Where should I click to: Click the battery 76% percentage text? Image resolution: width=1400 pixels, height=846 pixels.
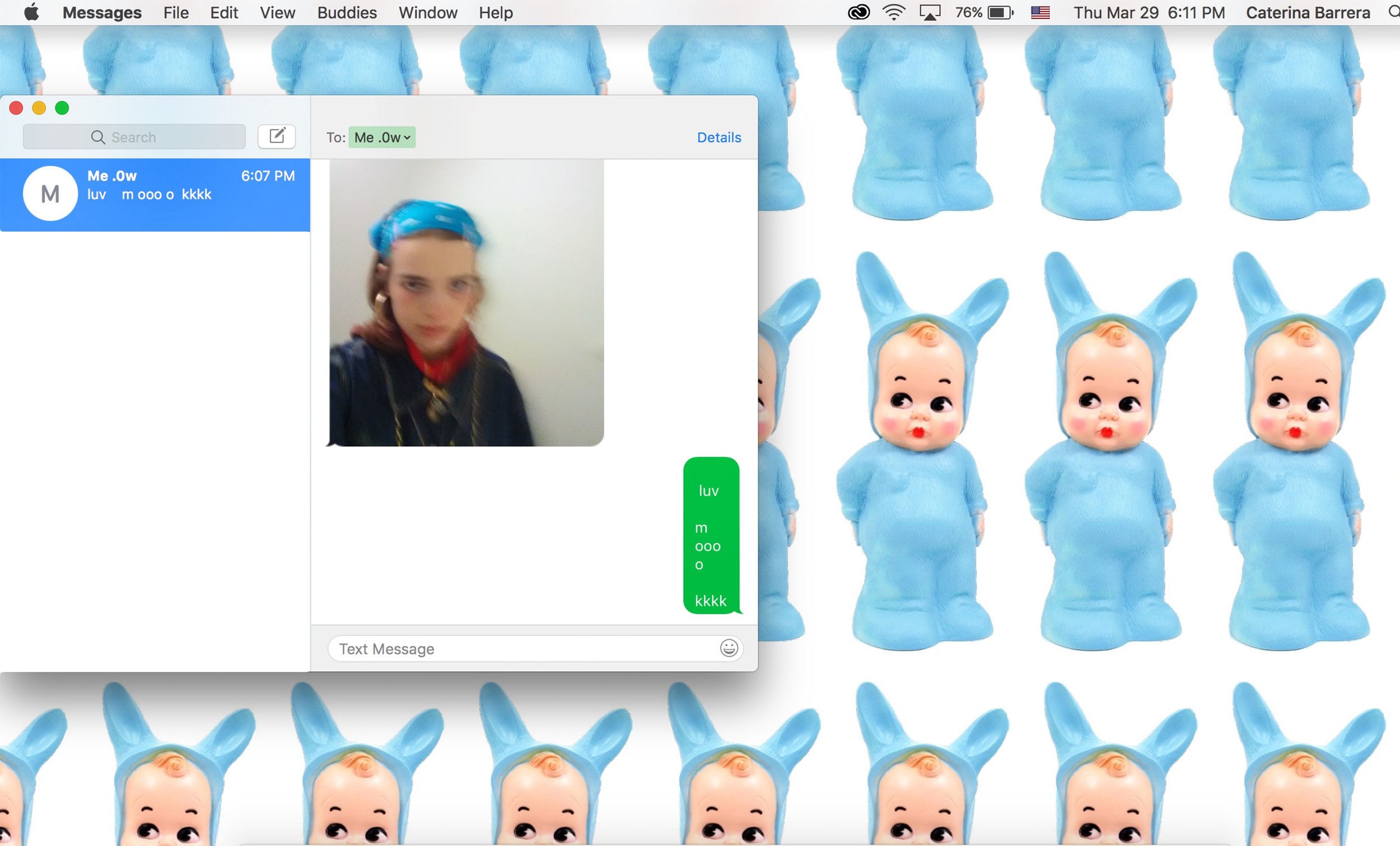tap(968, 12)
